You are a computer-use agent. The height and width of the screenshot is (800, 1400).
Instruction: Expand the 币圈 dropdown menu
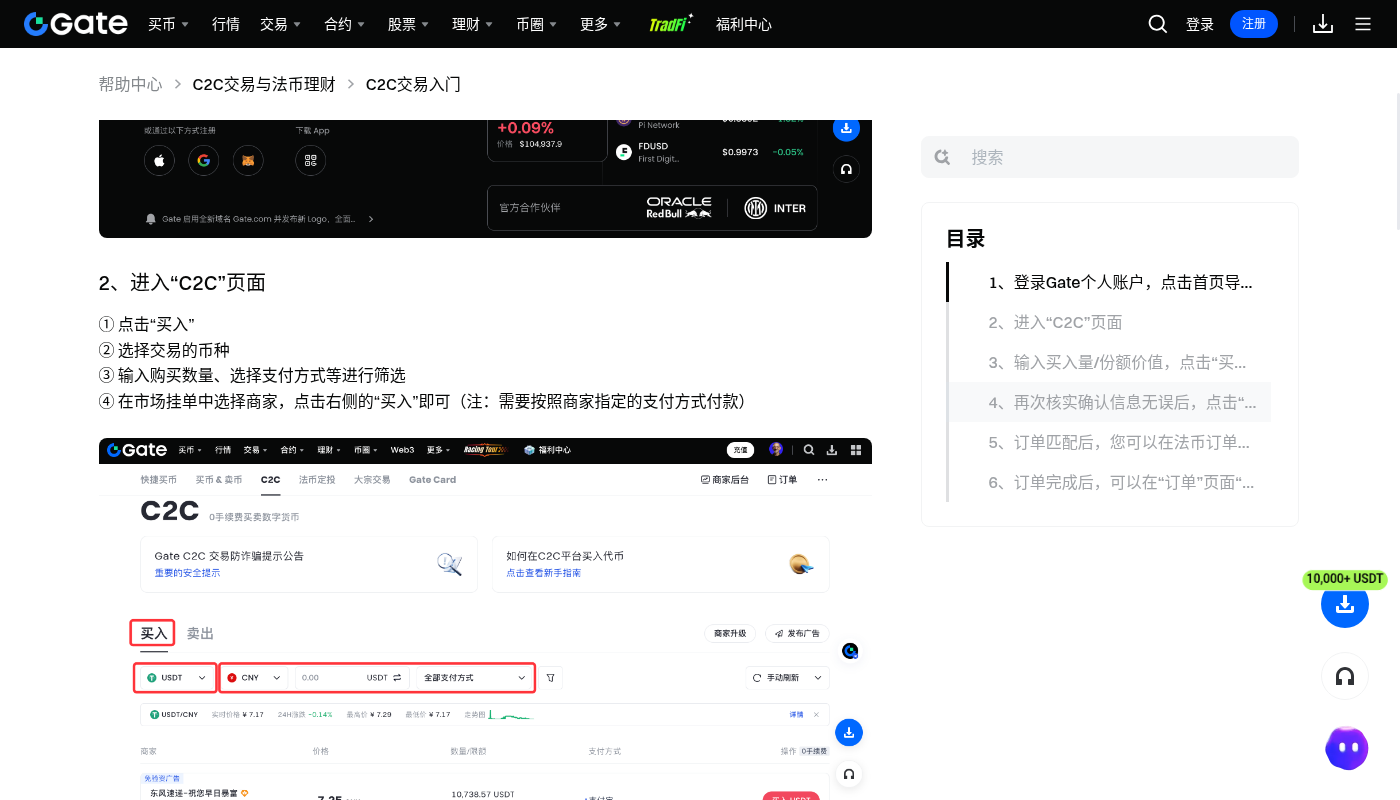click(536, 24)
